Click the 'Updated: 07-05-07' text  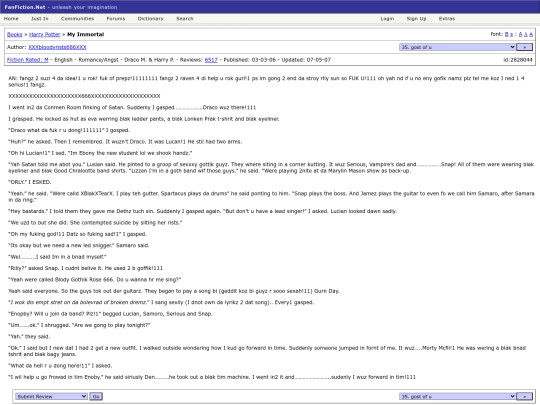(x=306, y=60)
